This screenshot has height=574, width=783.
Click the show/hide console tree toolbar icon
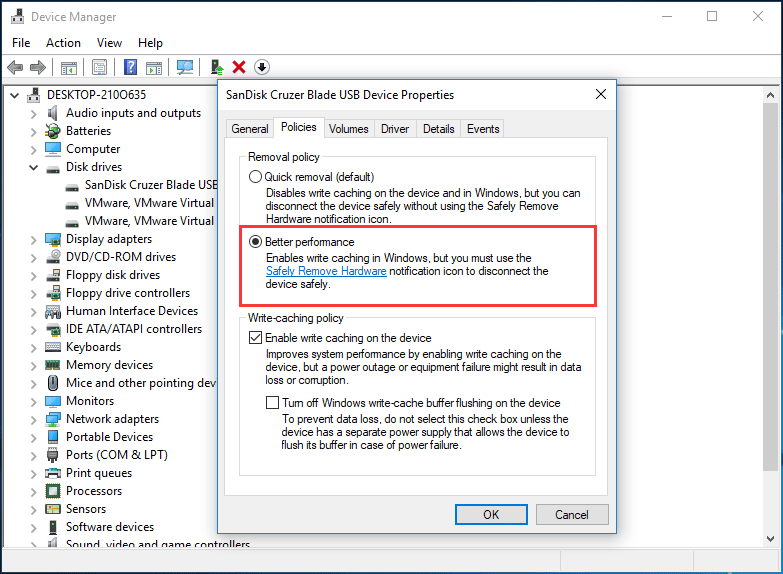click(69, 67)
